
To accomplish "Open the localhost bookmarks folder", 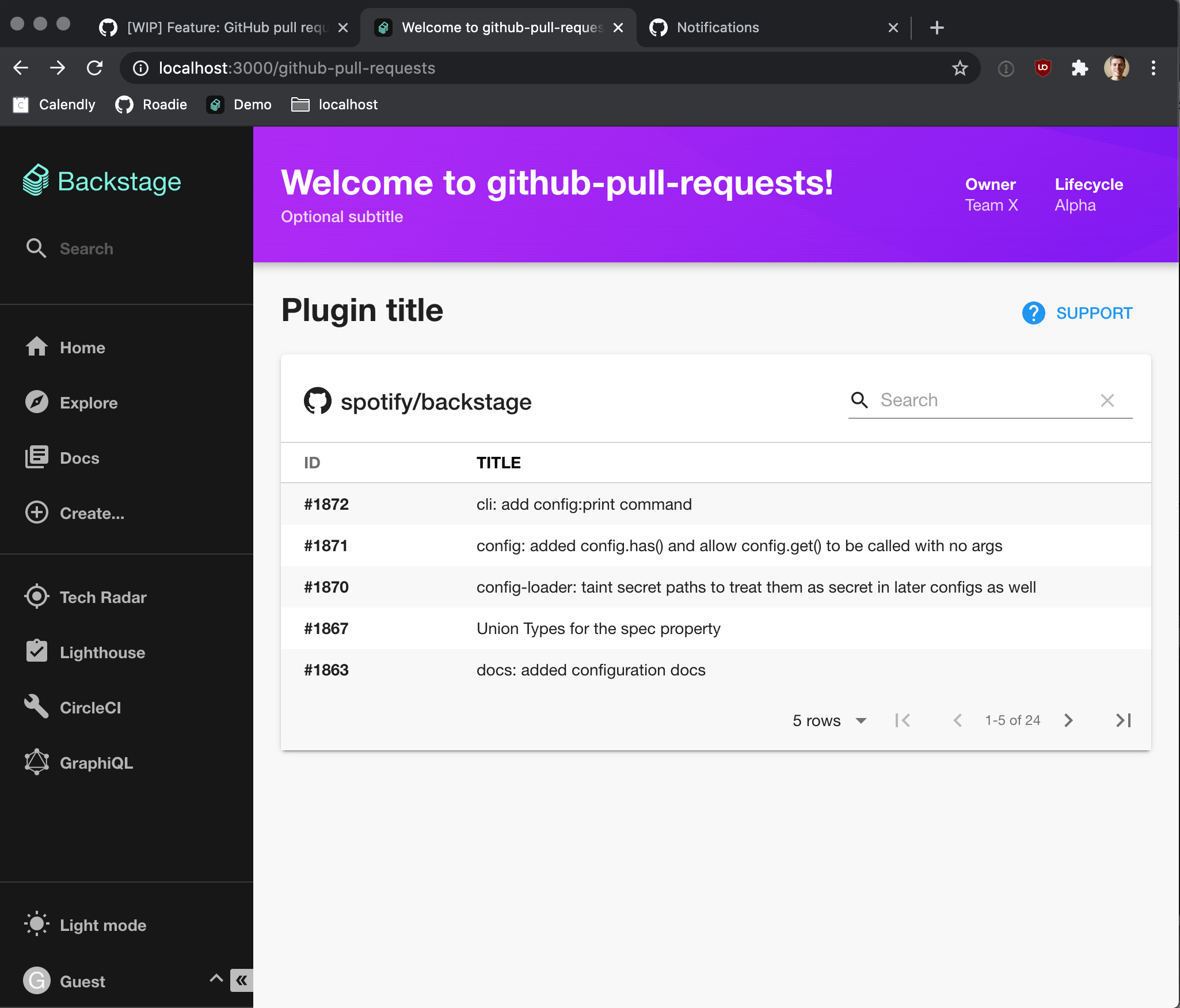I will (334, 105).
